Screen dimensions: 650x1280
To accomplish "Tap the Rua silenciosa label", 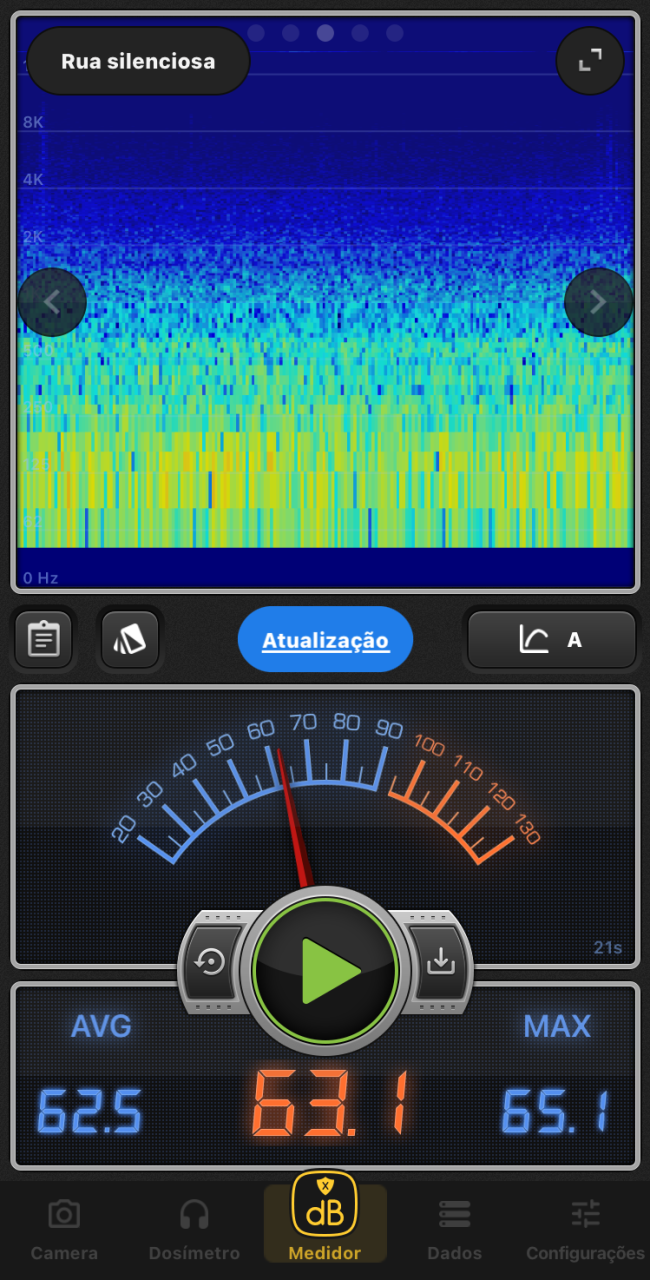I will (138, 61).
